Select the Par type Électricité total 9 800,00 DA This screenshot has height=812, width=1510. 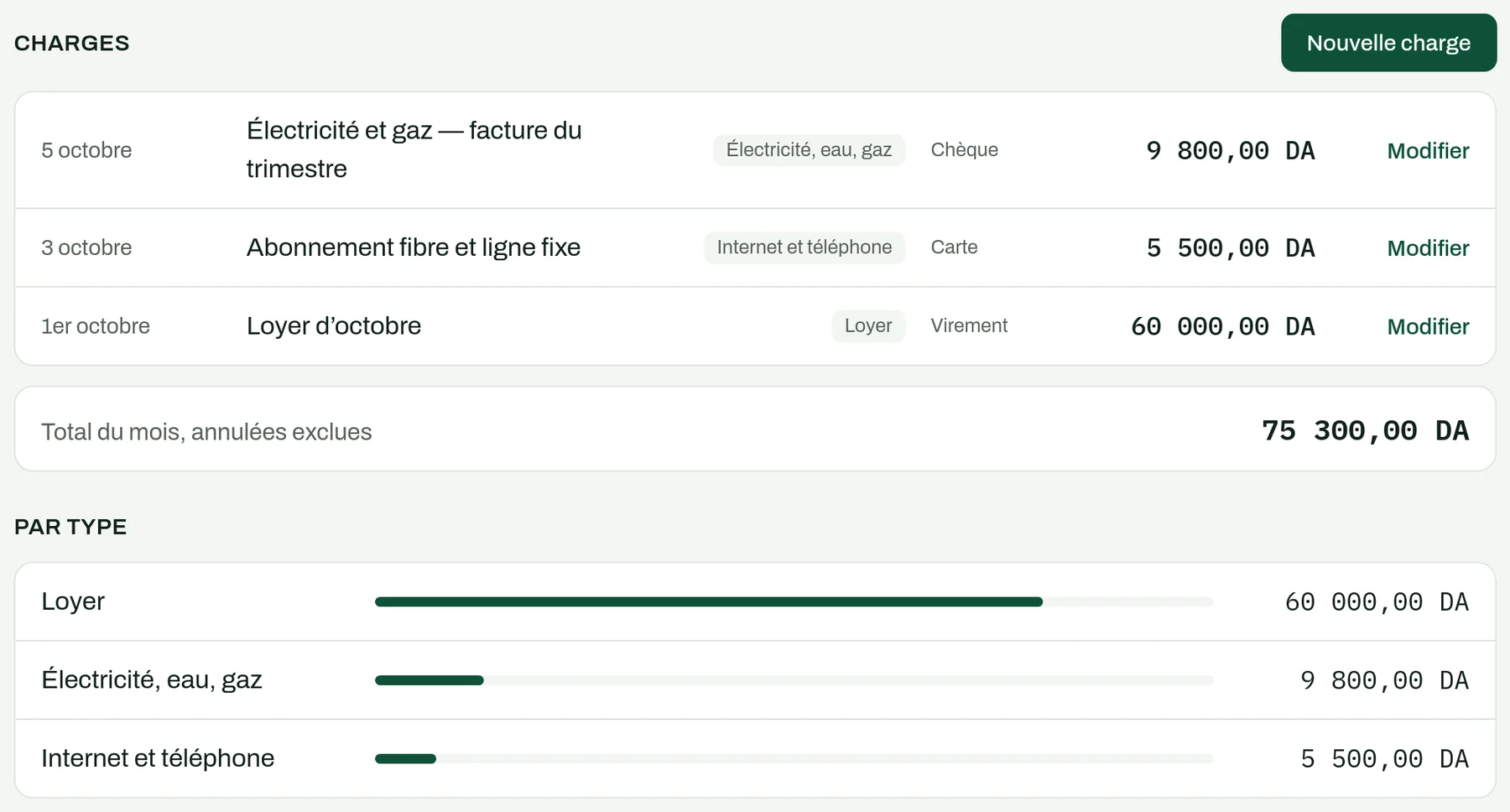click(x=1385, y=680)
